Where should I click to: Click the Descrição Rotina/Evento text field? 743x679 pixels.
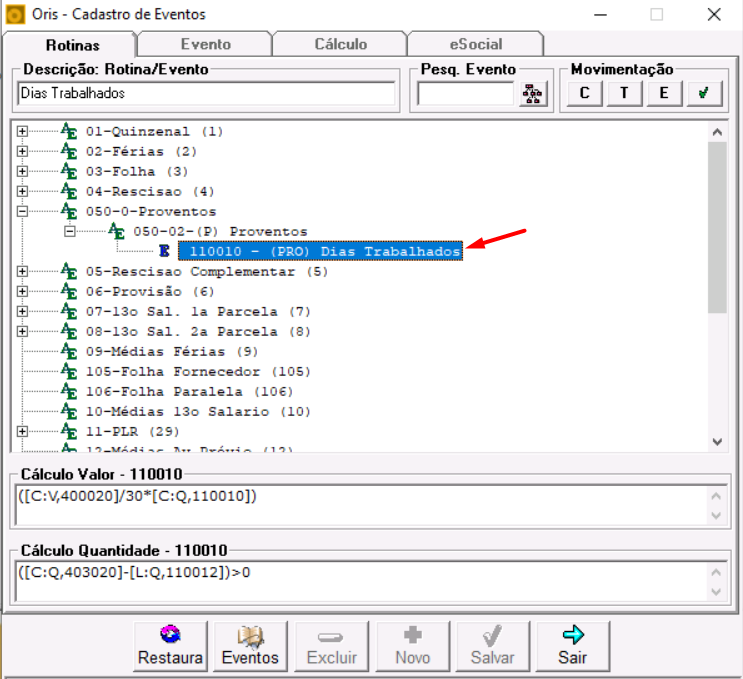point(207,93)
